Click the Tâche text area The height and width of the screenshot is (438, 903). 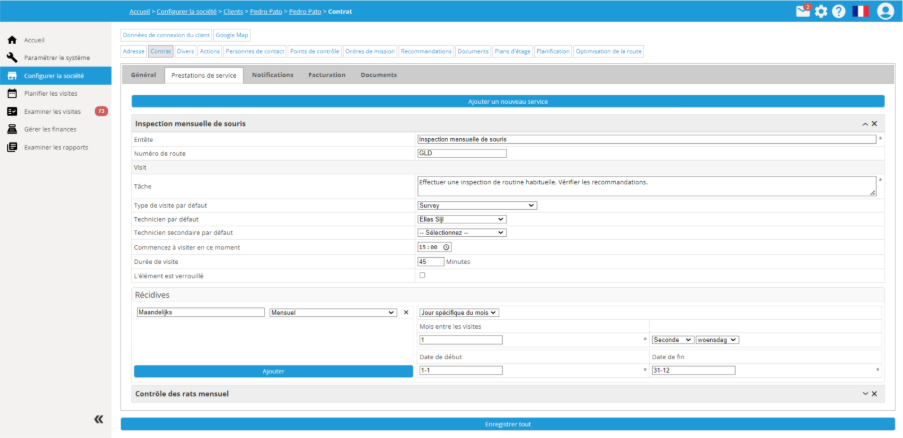click(647, 186)
